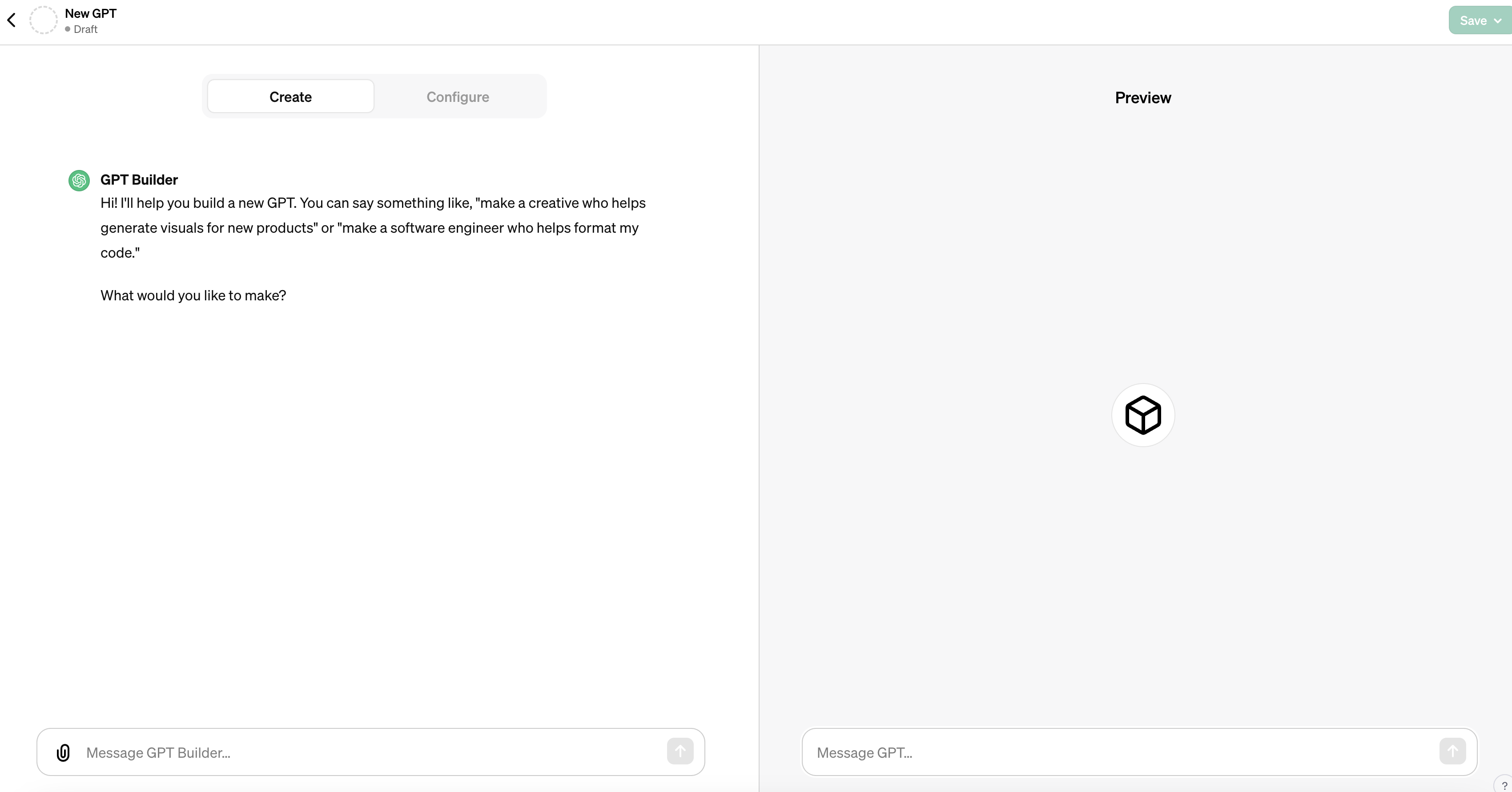Select the Create tab
The height and width of the screenshot is (792, 1512).
coord(290,96)
